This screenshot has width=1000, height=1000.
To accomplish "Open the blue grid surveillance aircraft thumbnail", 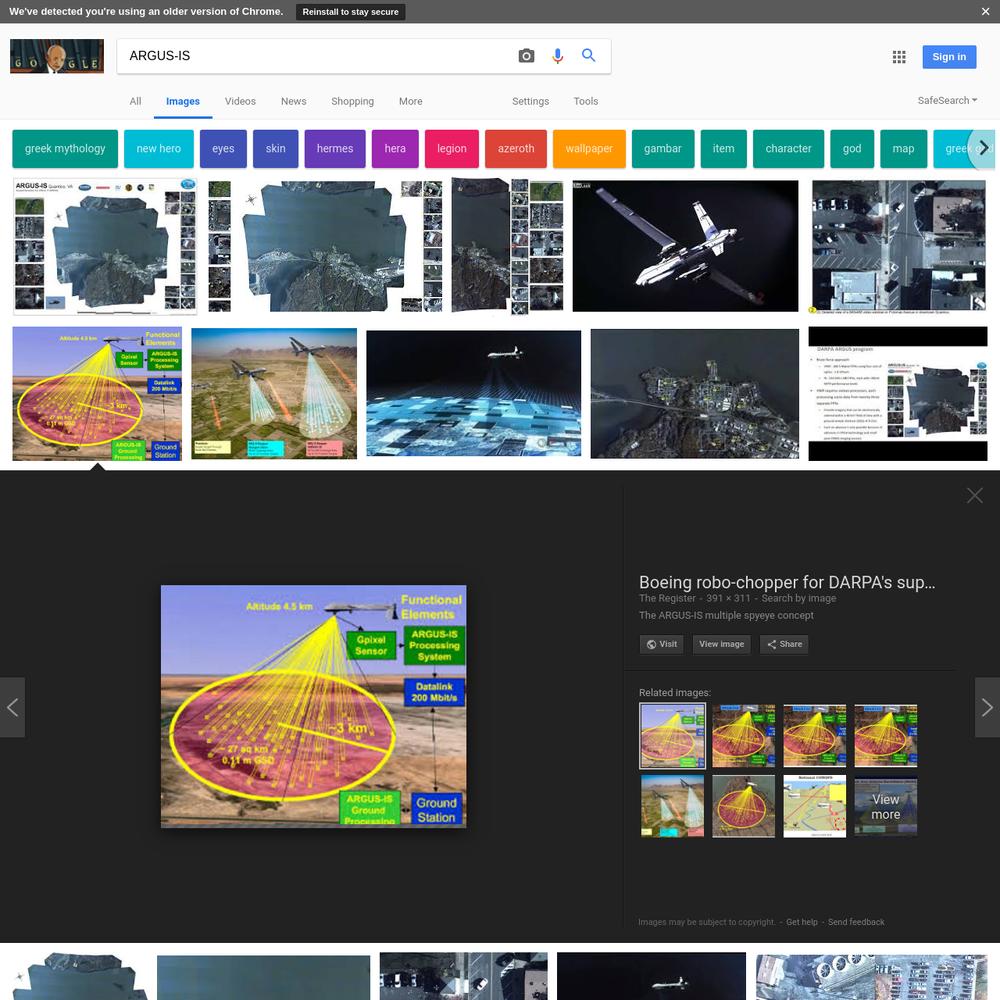I will (473, 393).
